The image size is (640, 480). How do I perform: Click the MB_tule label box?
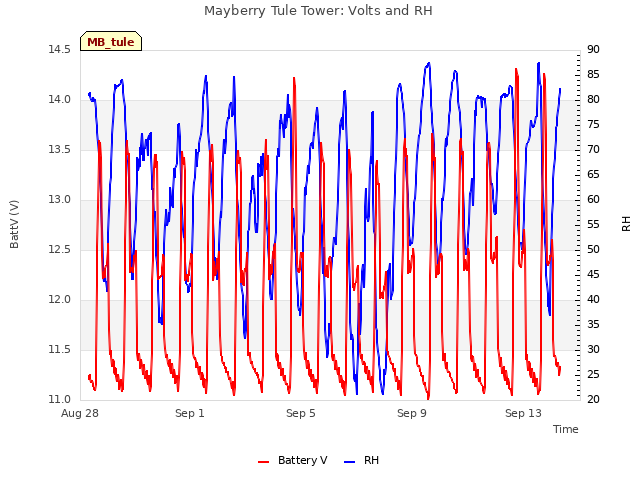click(x=111, y=41)
